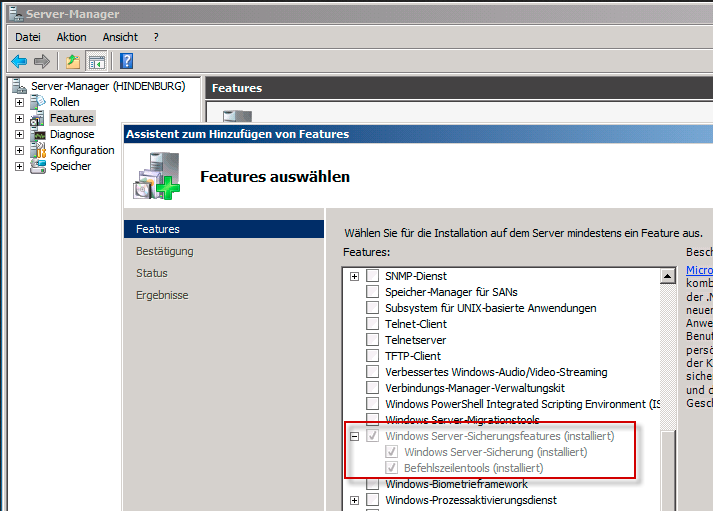Expand the SNMP-Dienst feature entry
This screenshot has width=713, height=511.
point(354,276)
